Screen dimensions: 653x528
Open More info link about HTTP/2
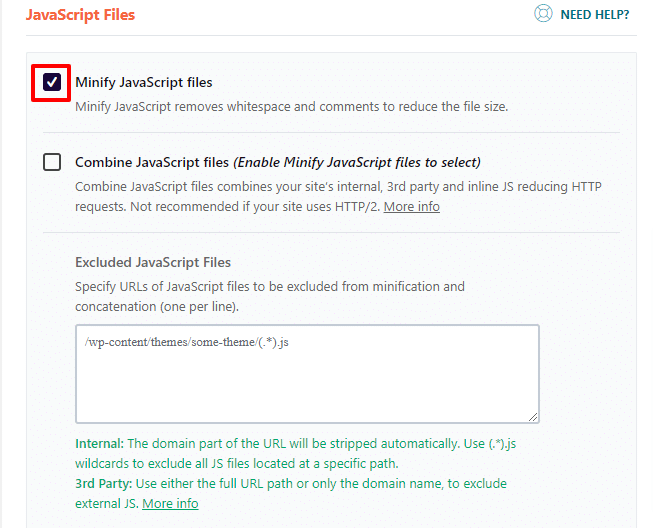point(411,207)
